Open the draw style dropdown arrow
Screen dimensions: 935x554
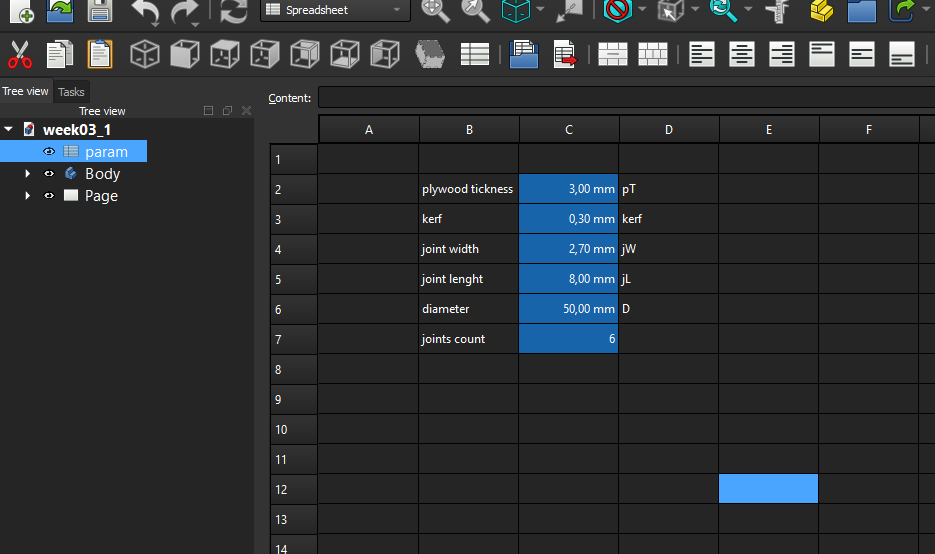click(x=540, y=10)
